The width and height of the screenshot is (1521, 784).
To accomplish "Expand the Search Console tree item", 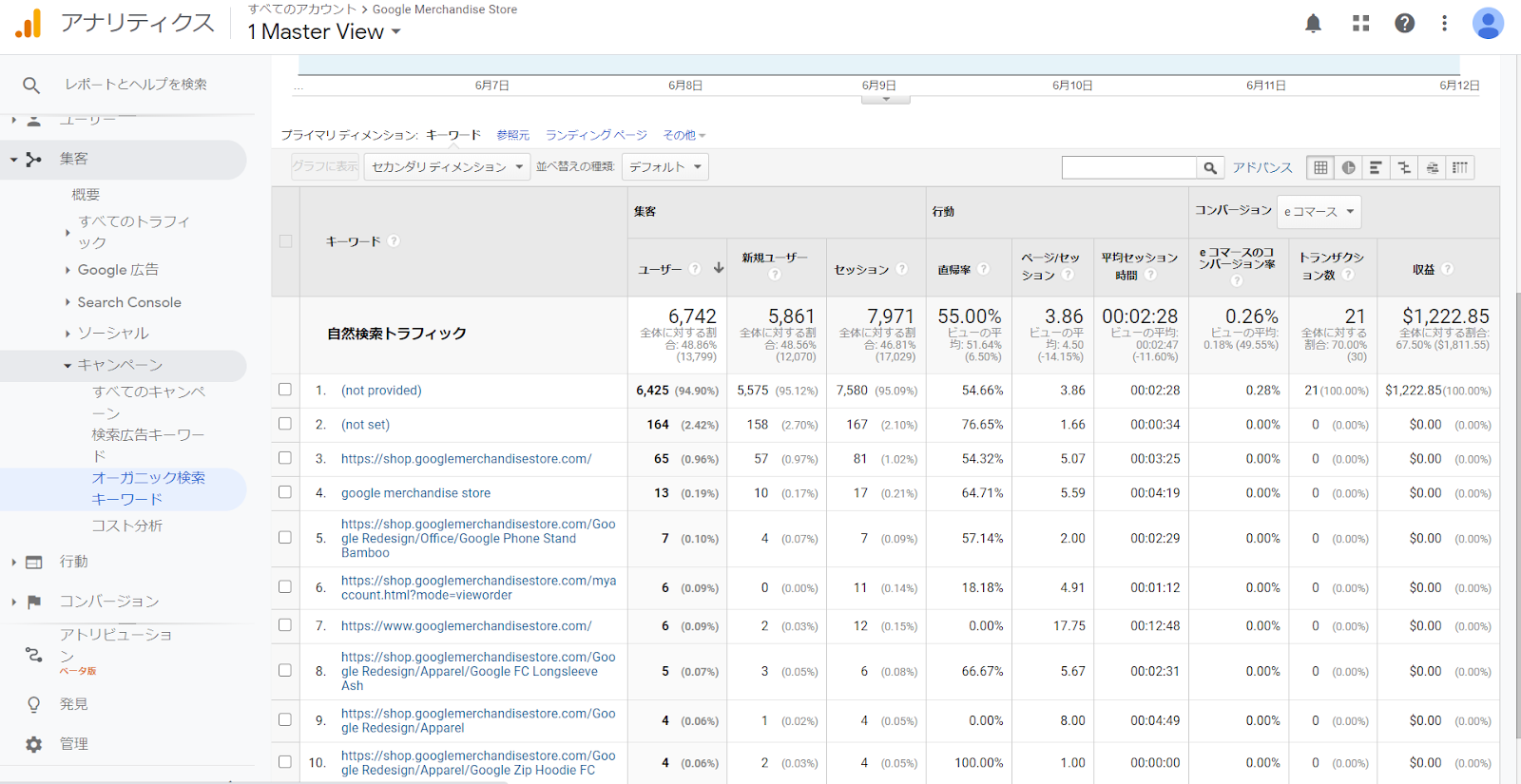I will coord(67,302).
